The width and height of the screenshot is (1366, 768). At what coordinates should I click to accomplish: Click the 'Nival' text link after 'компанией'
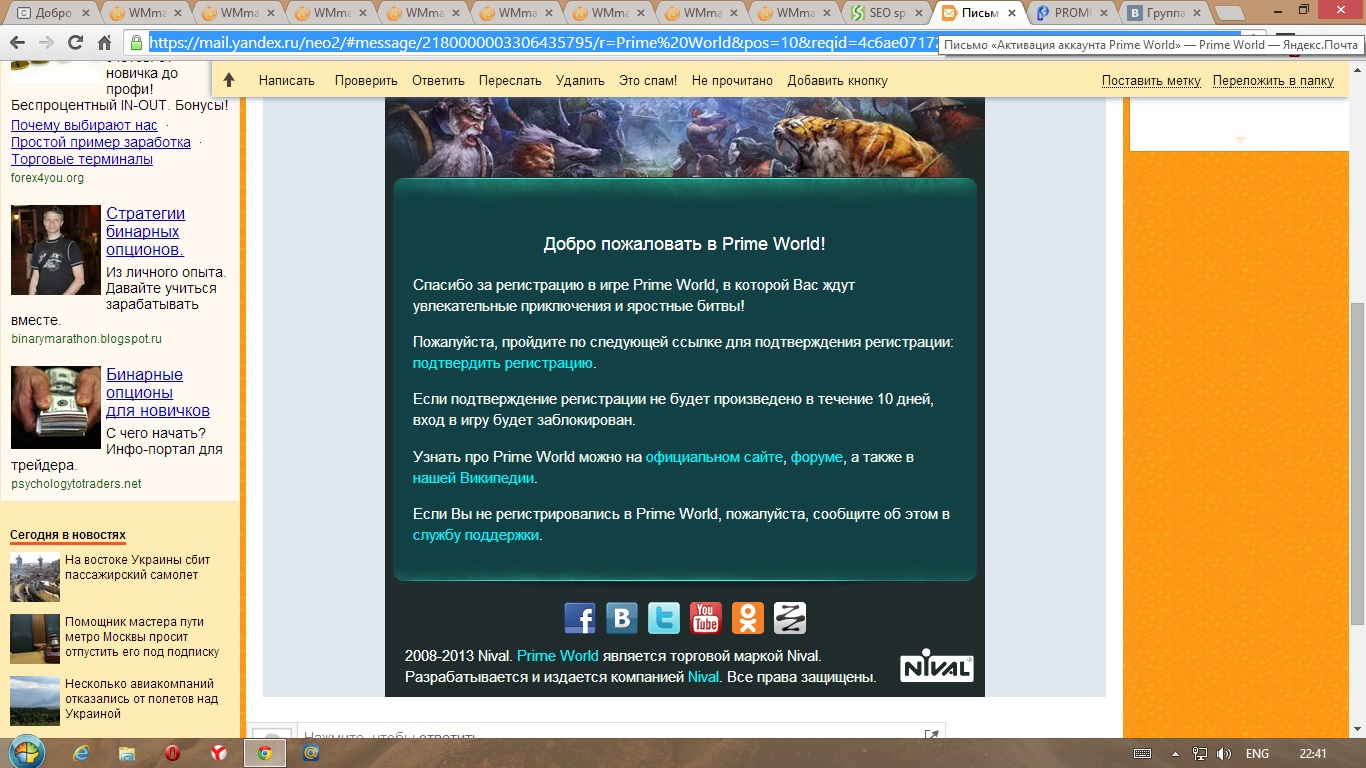point(703,677)
